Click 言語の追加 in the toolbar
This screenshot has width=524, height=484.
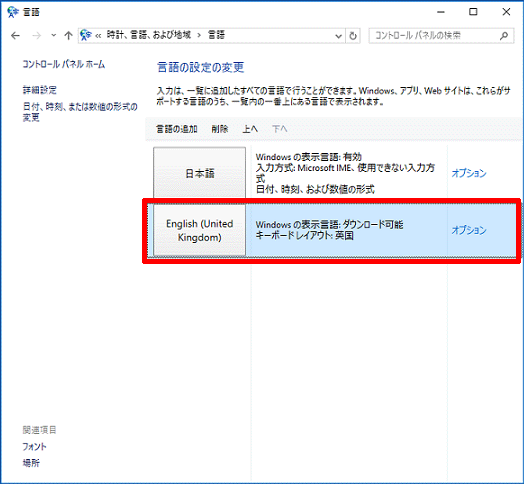point(177,129)
